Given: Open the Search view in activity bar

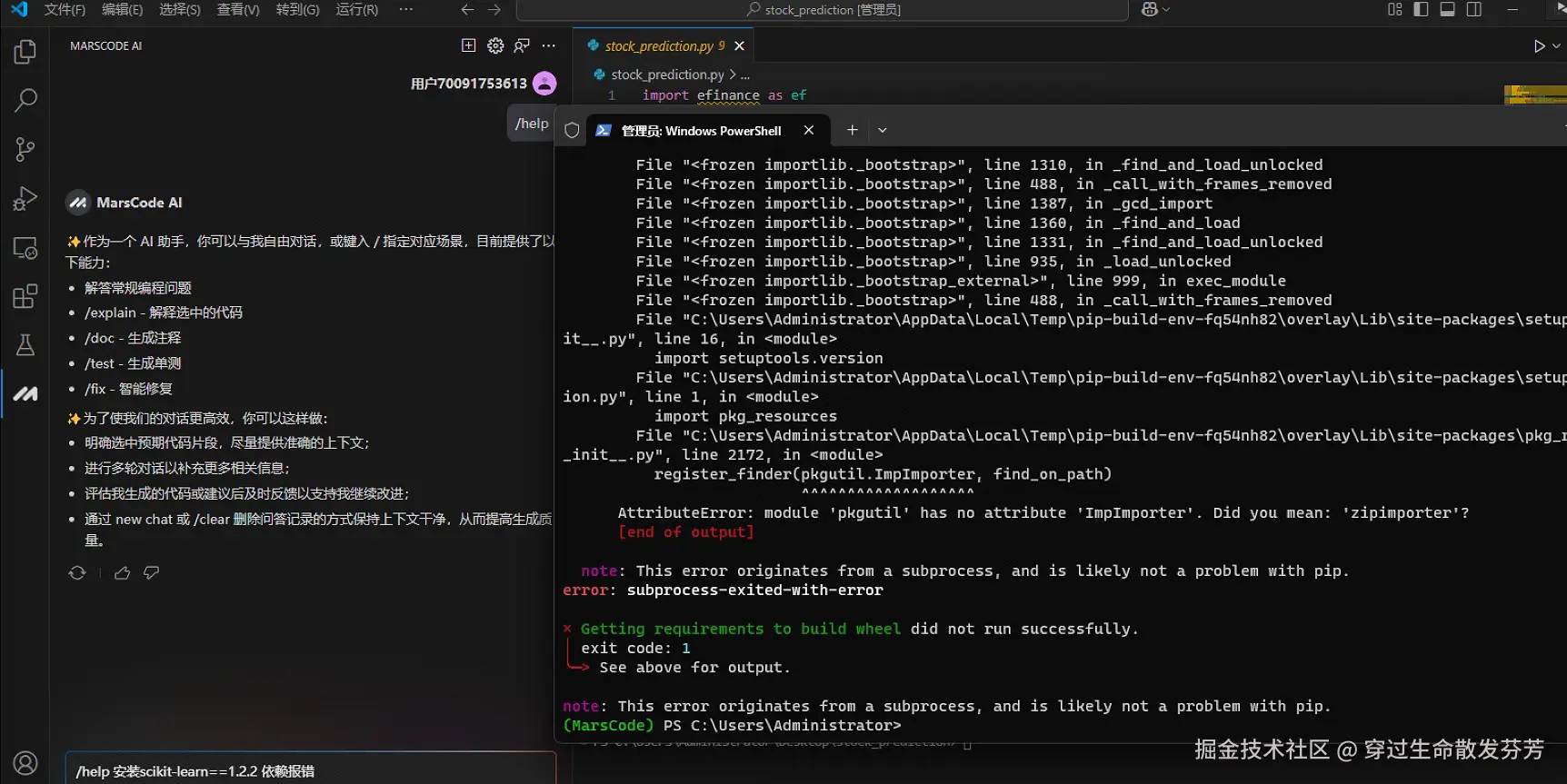Looking at the screenshot, I should click(x=25, y=100).
